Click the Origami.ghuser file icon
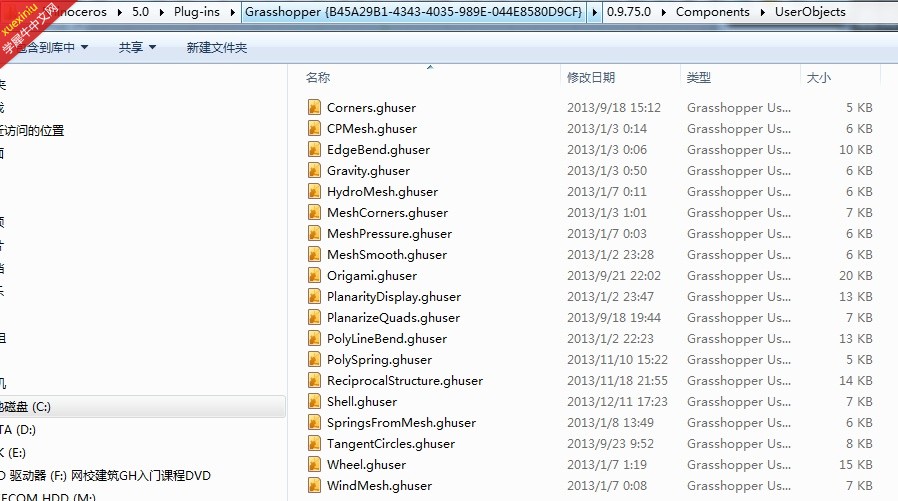Image resolution: width=898 pixels, height=501 pixels. [314, 275]
